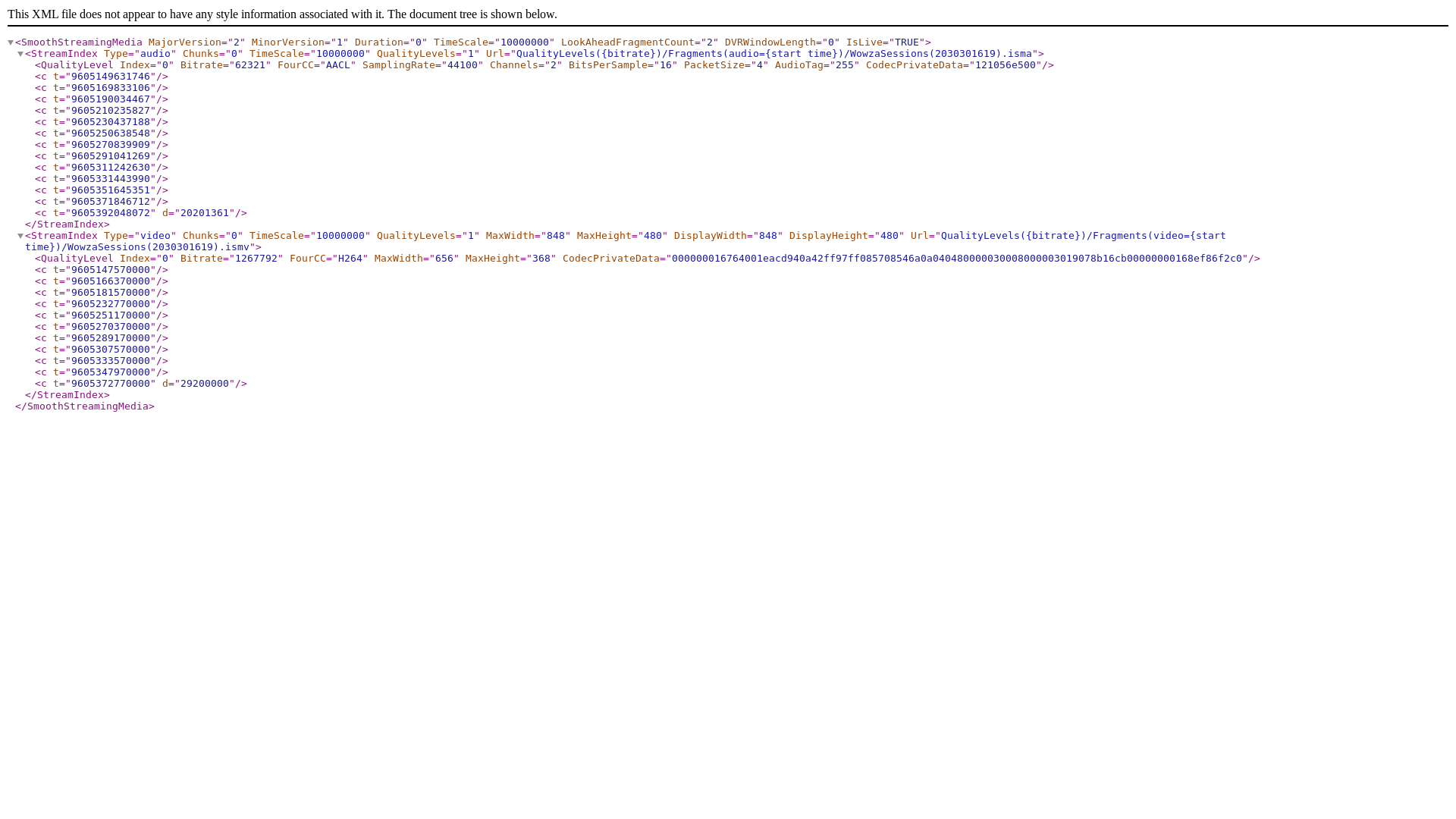Select video chunk t="9605289170000"
This screenshot has height=819, width=1456.
(102, 338)
